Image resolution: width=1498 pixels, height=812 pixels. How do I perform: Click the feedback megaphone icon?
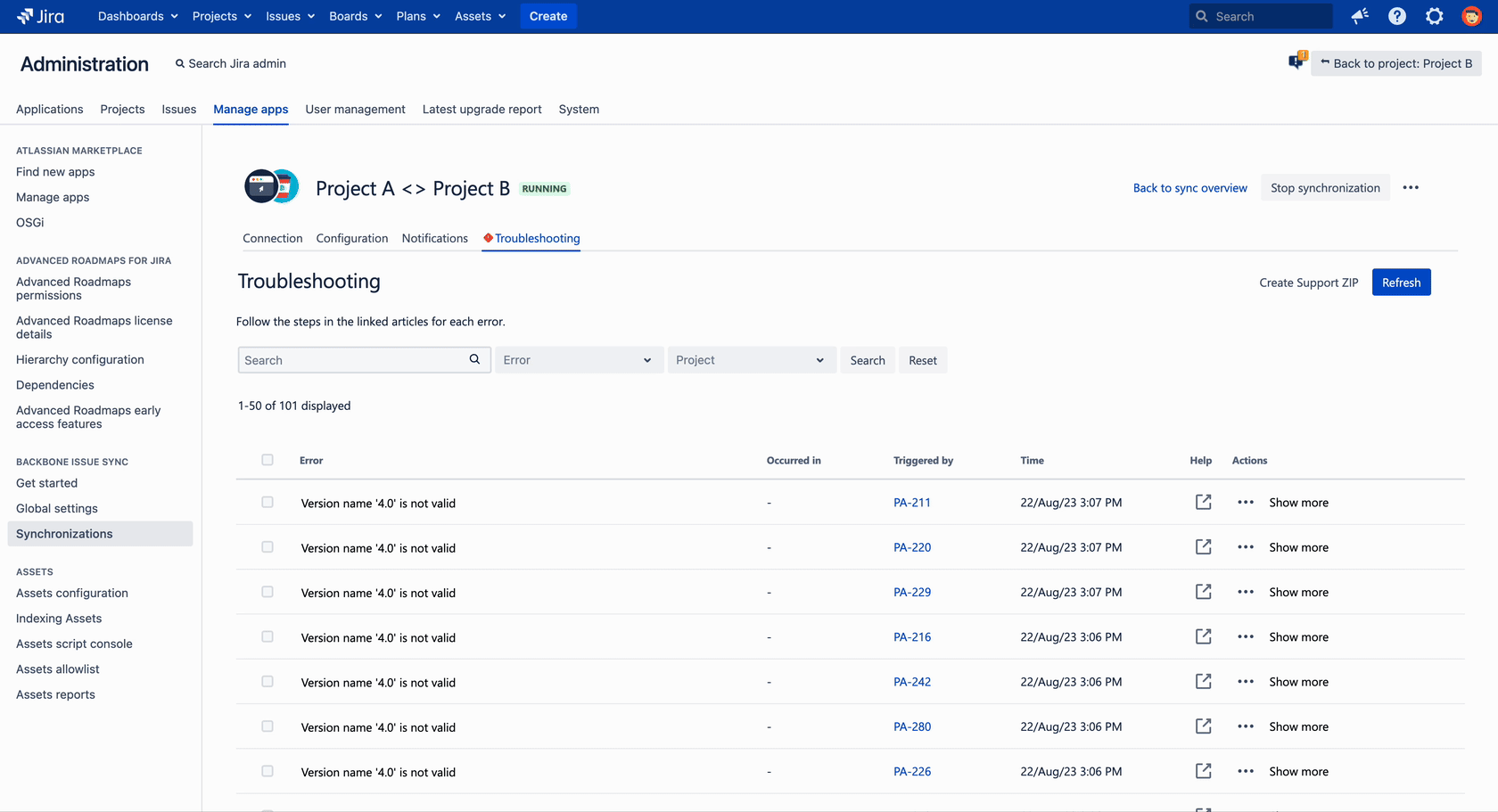point(1359,16)
